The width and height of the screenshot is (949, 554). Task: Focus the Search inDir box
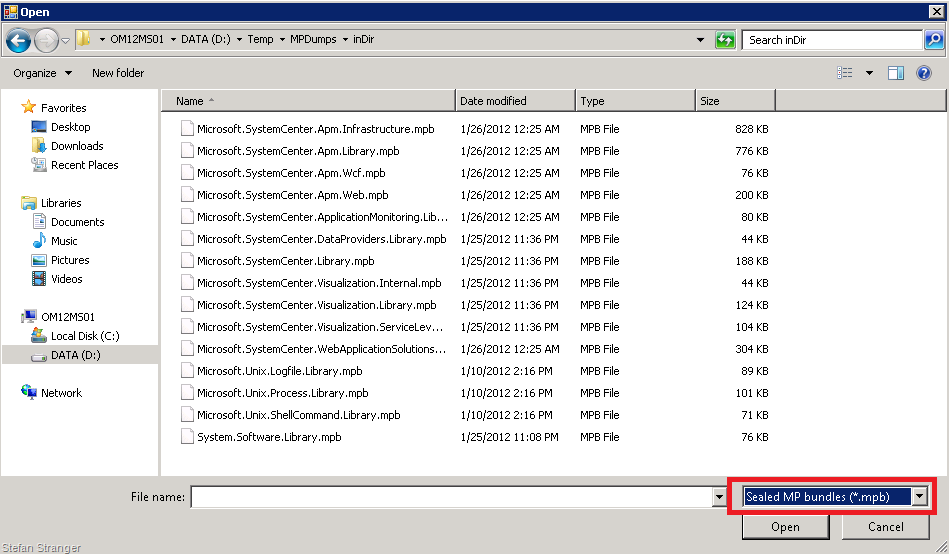(x=832, y=40)
